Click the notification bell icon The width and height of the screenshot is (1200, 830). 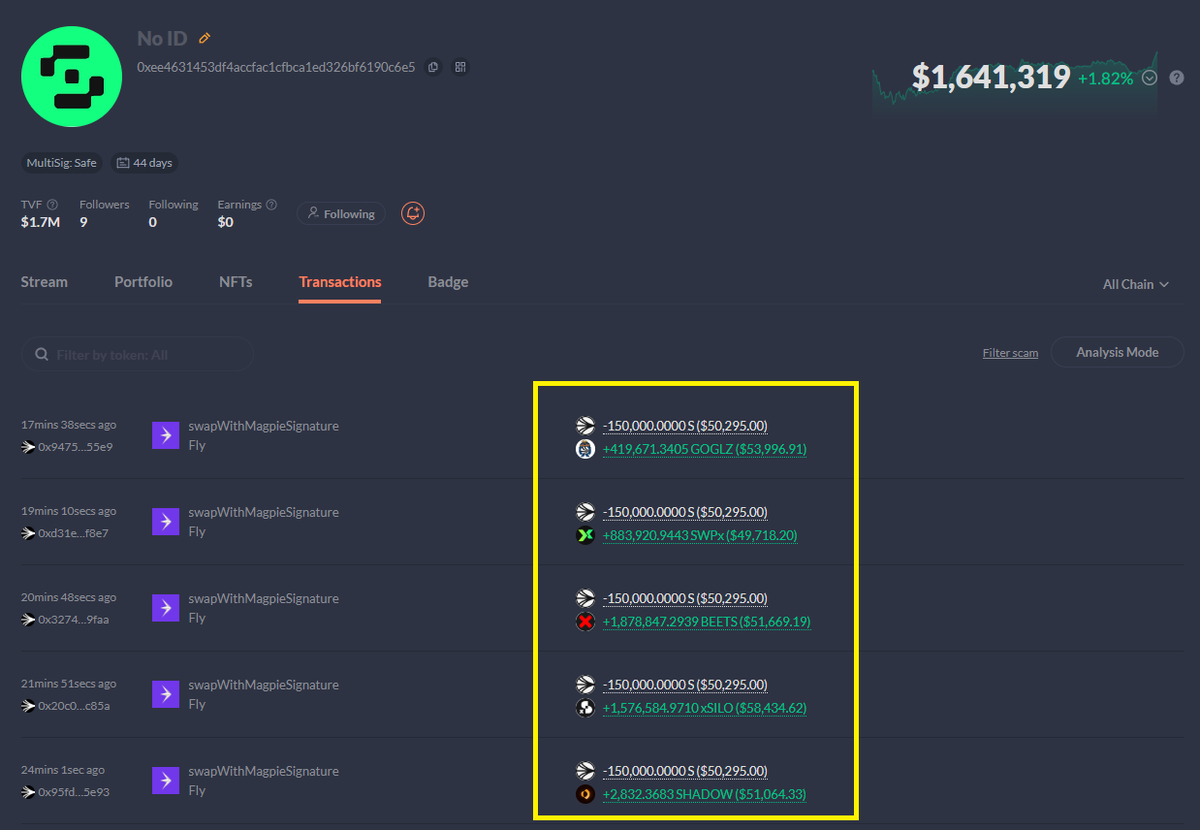coord(413,213)
